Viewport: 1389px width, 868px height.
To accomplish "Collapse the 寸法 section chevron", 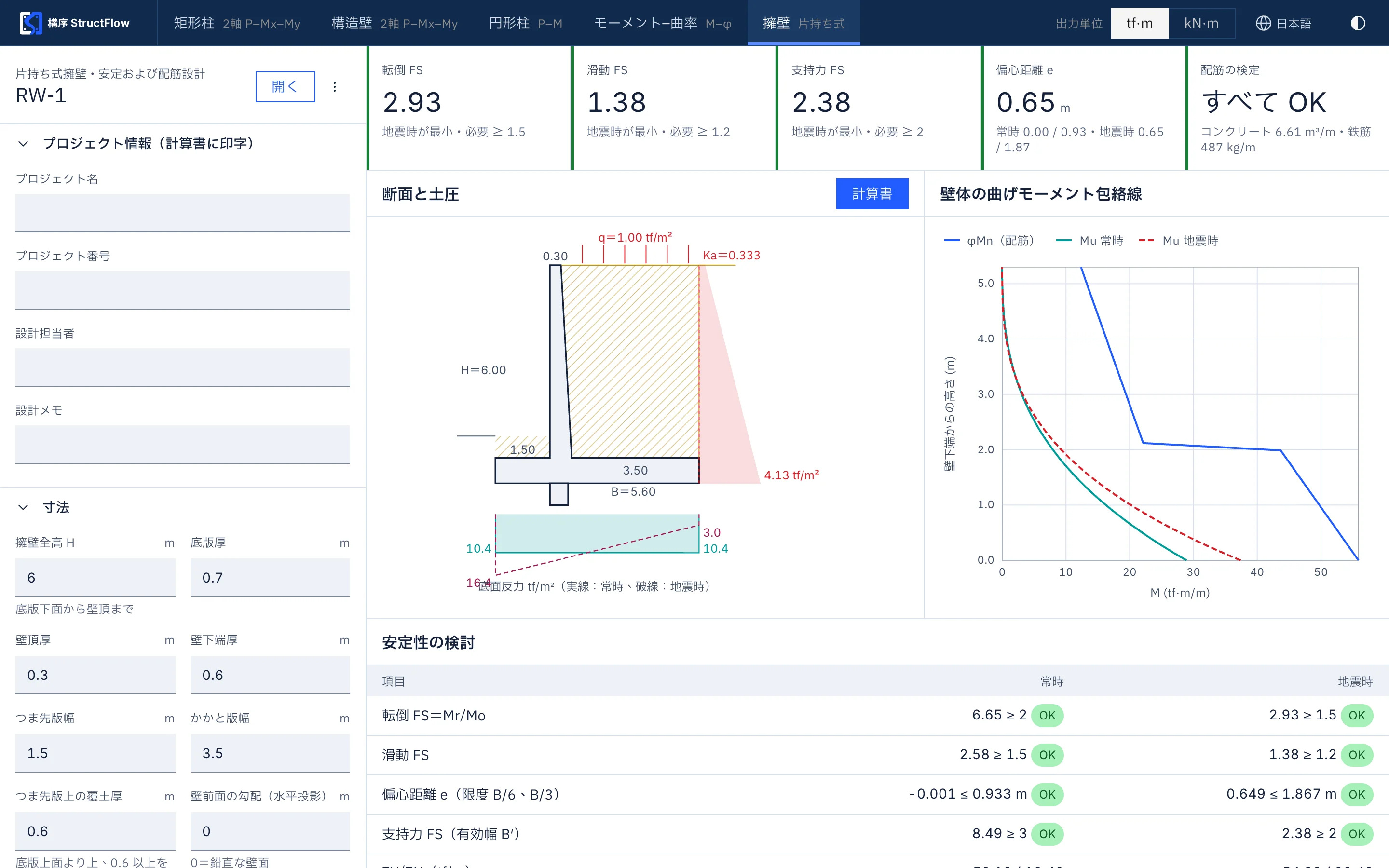I will pyautogui.click(x=23, y=507).
